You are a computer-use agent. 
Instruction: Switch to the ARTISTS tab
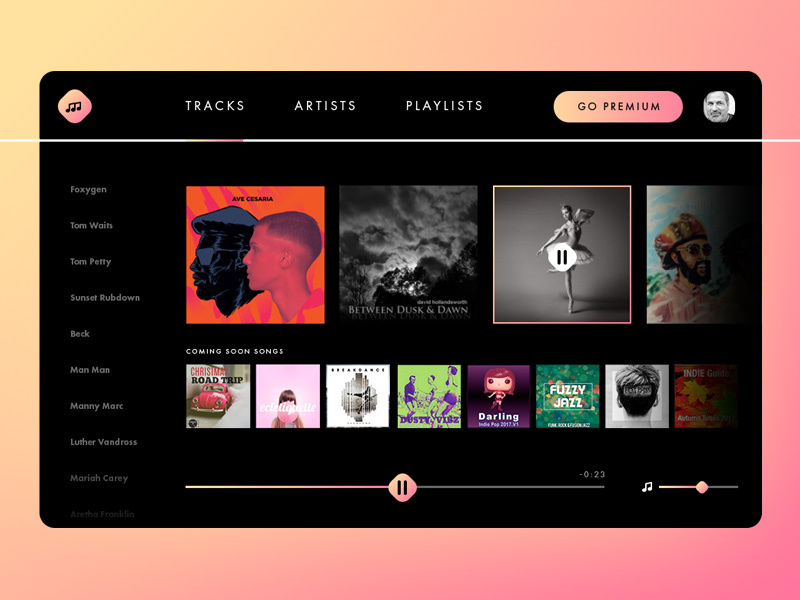coord(326,106)
